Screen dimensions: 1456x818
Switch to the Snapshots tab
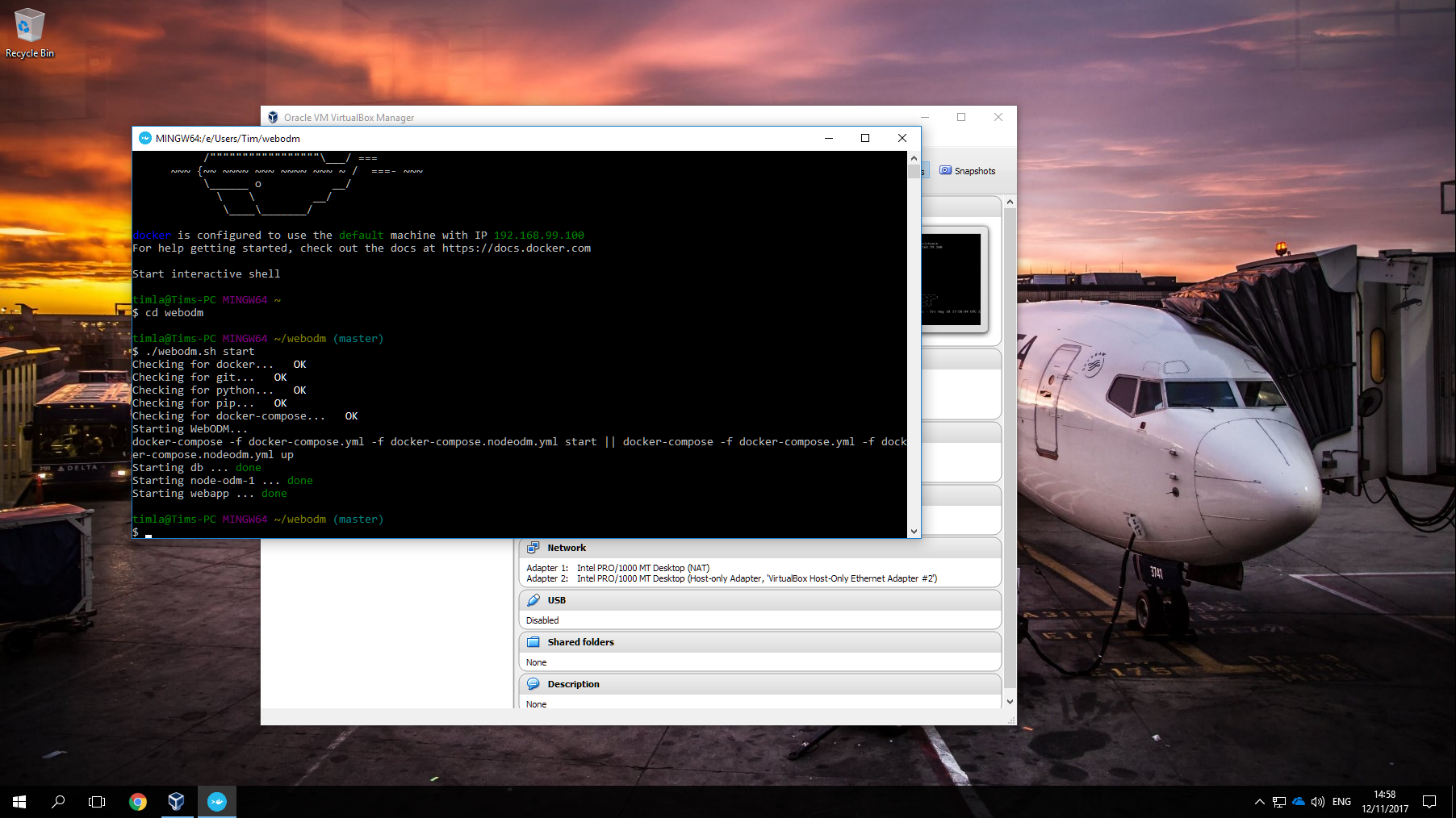pyautogui.click(x=968, y=170)
